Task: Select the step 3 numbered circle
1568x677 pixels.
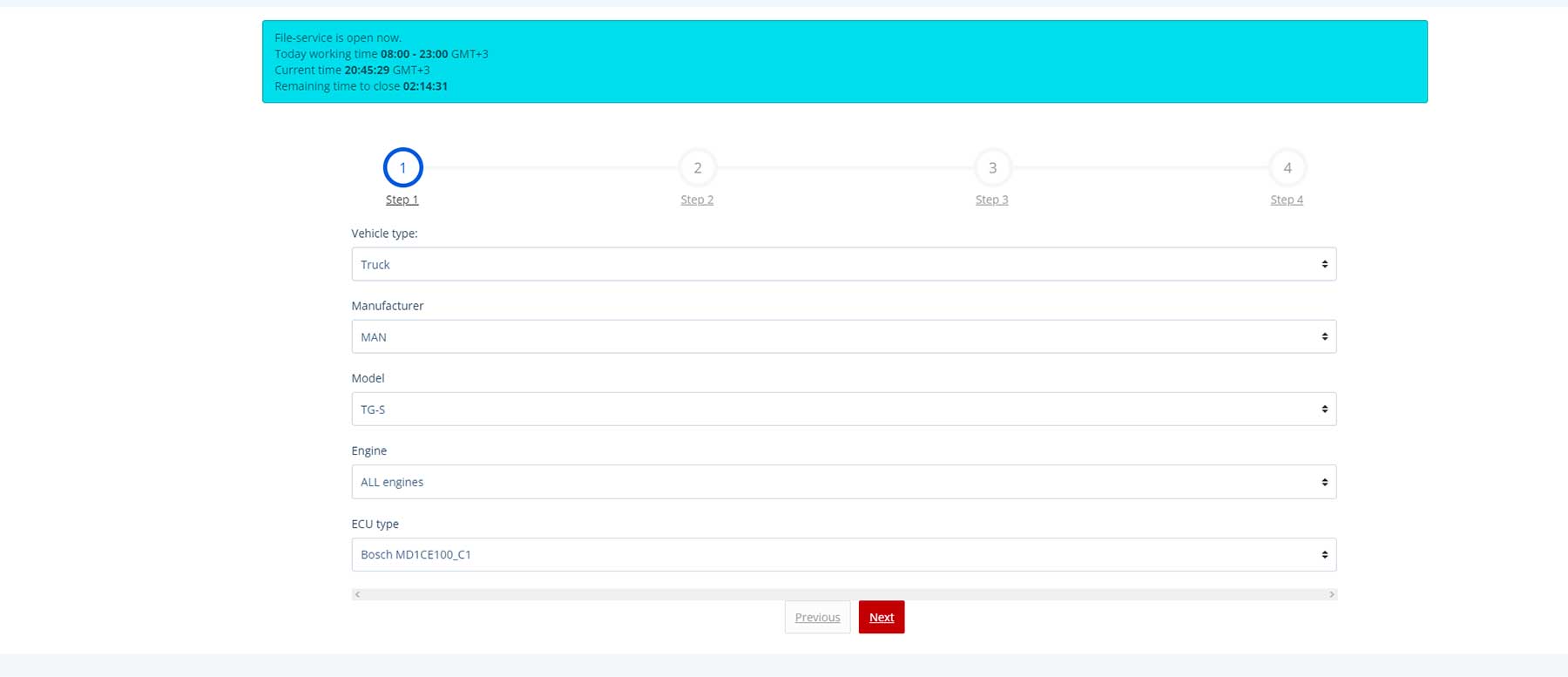Action: point(992,168)
